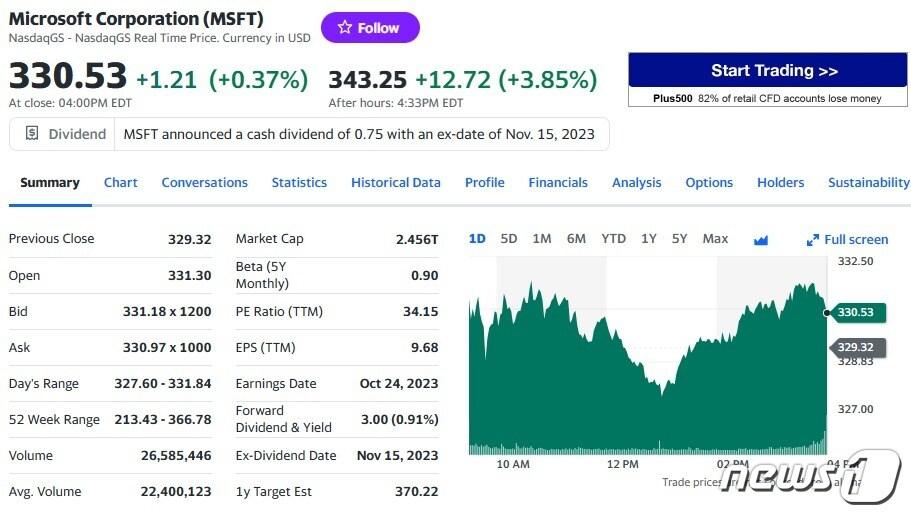
Task: Open the Chart tab
Action: [120, 182]
